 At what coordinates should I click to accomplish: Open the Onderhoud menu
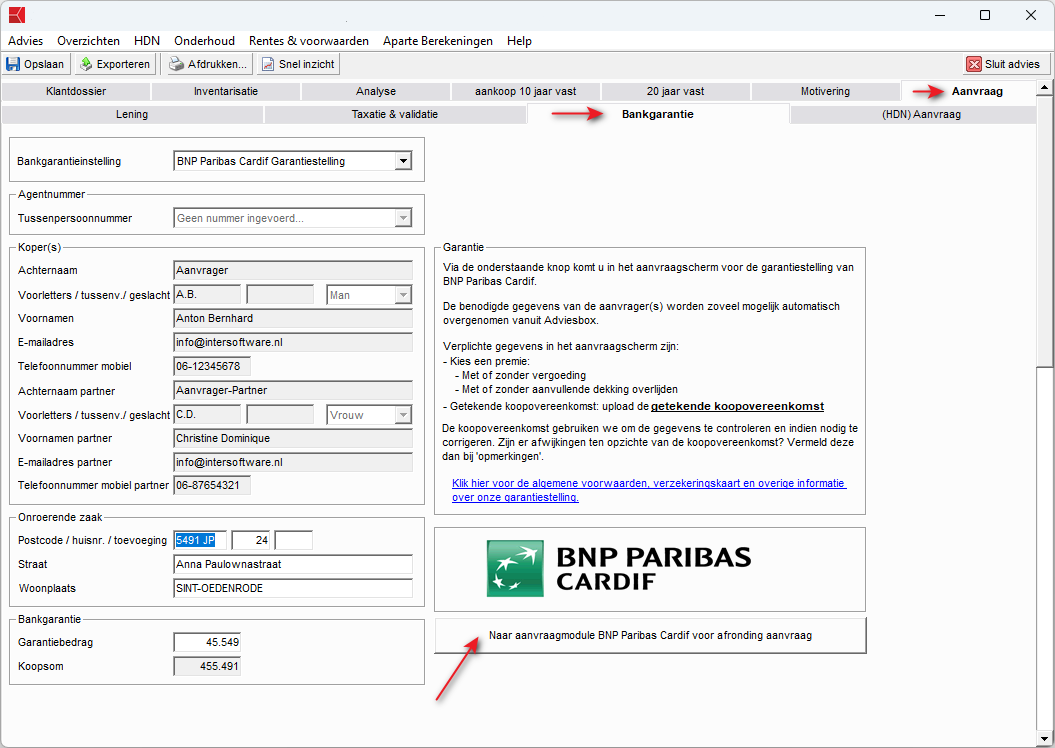coord(205,41)
